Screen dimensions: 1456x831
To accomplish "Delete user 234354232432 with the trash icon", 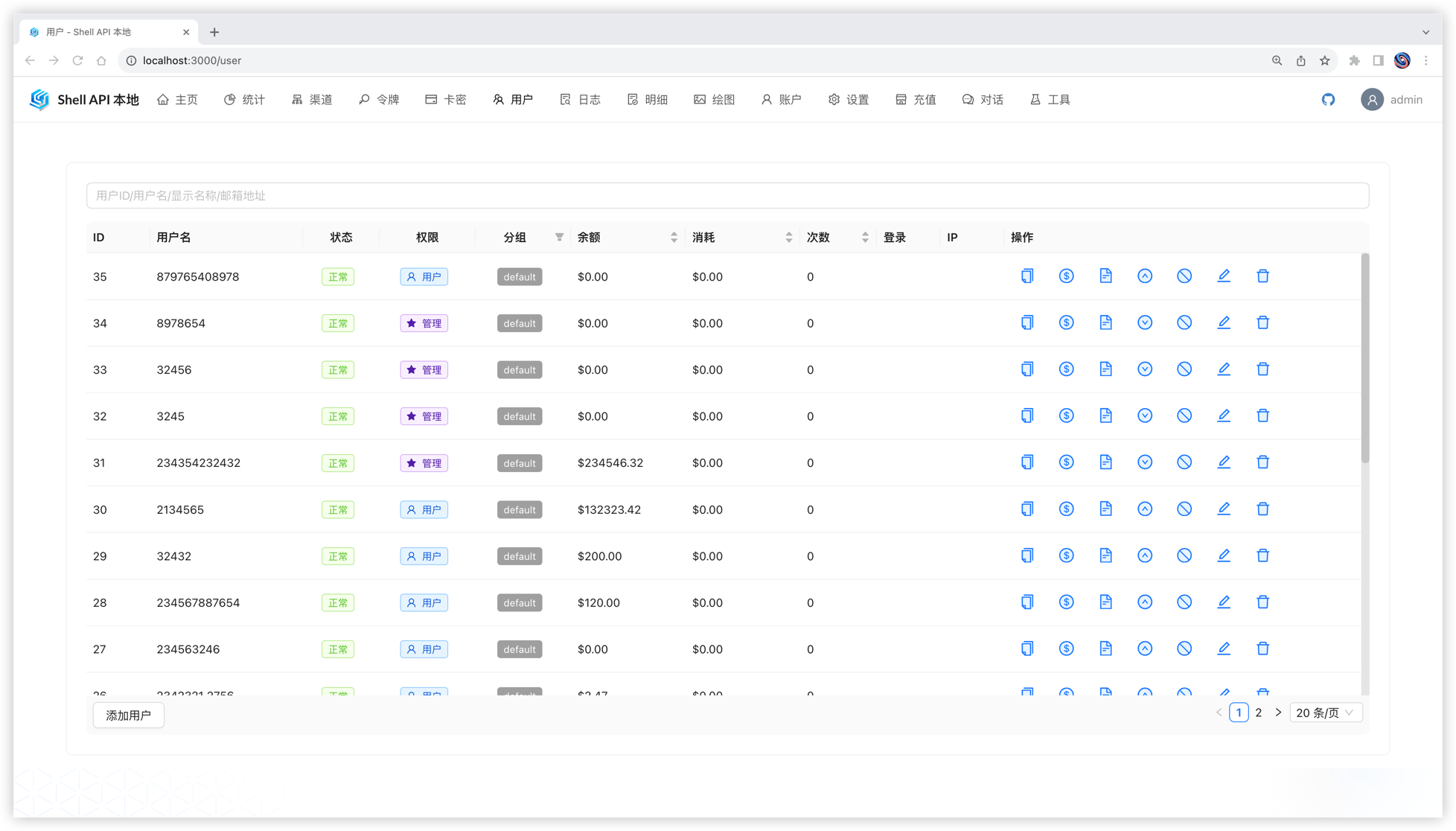I will point(1262,462).
